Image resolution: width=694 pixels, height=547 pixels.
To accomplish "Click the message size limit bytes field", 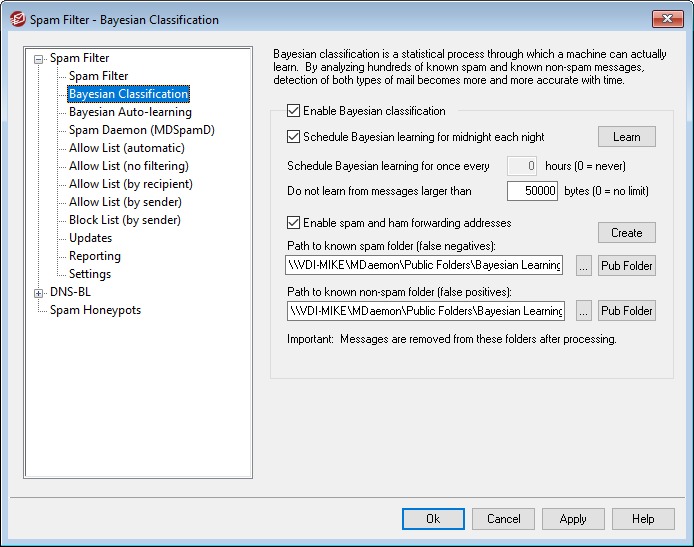I will 532,191.
